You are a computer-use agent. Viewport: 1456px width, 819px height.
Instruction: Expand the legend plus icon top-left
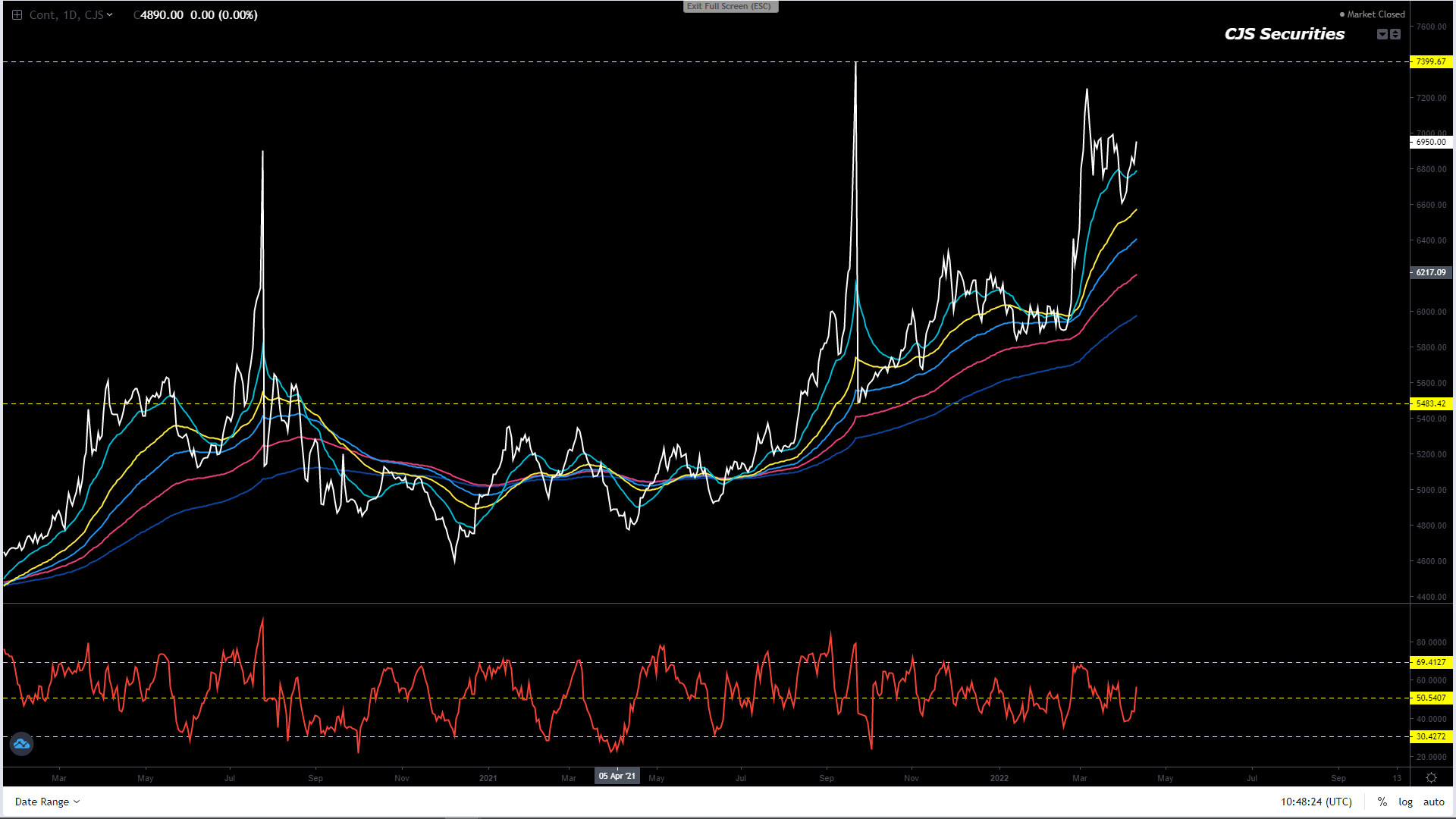[17, 15]
